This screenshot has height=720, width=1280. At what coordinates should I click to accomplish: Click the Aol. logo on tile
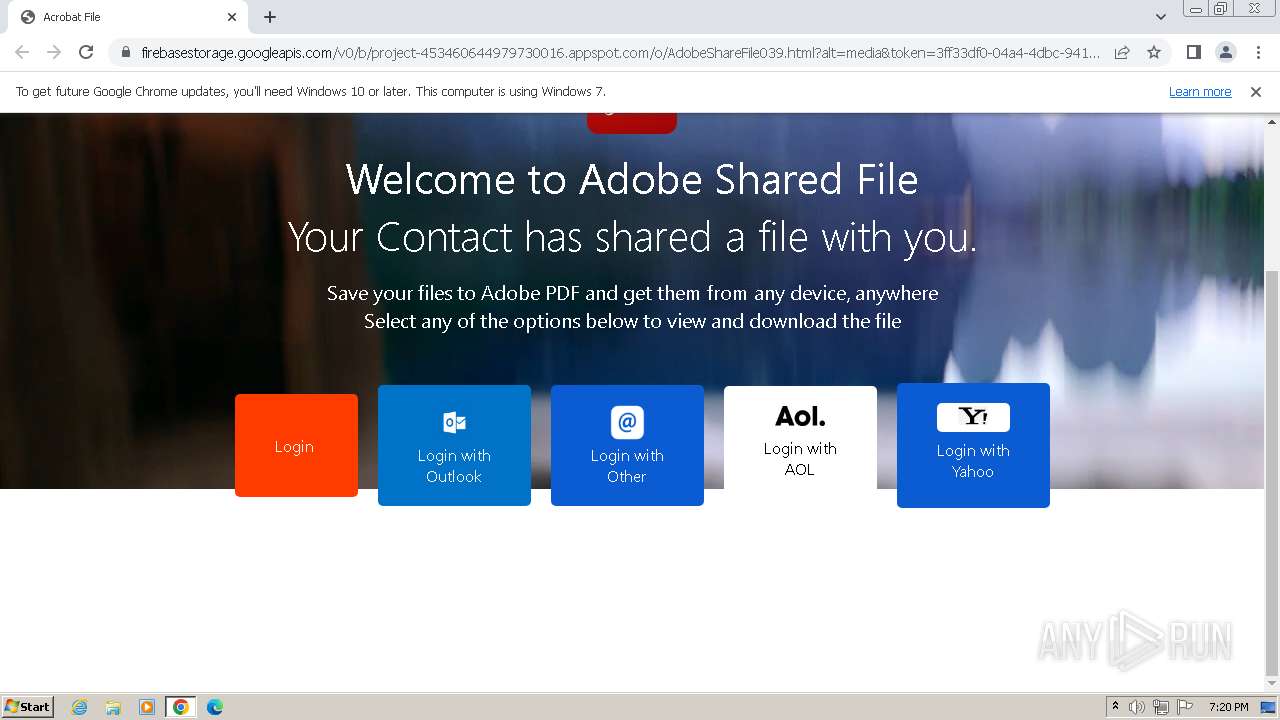tap(800, 416)
